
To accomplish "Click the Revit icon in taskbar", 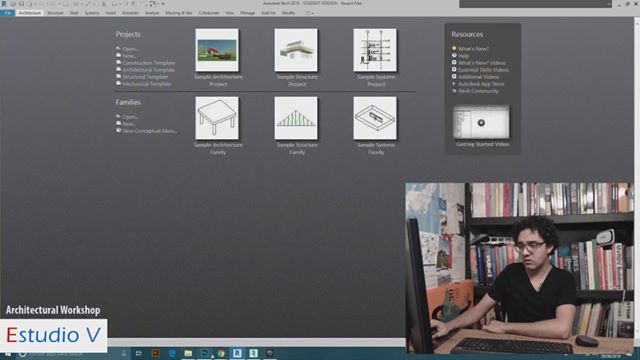I will (x=237, y=353).
